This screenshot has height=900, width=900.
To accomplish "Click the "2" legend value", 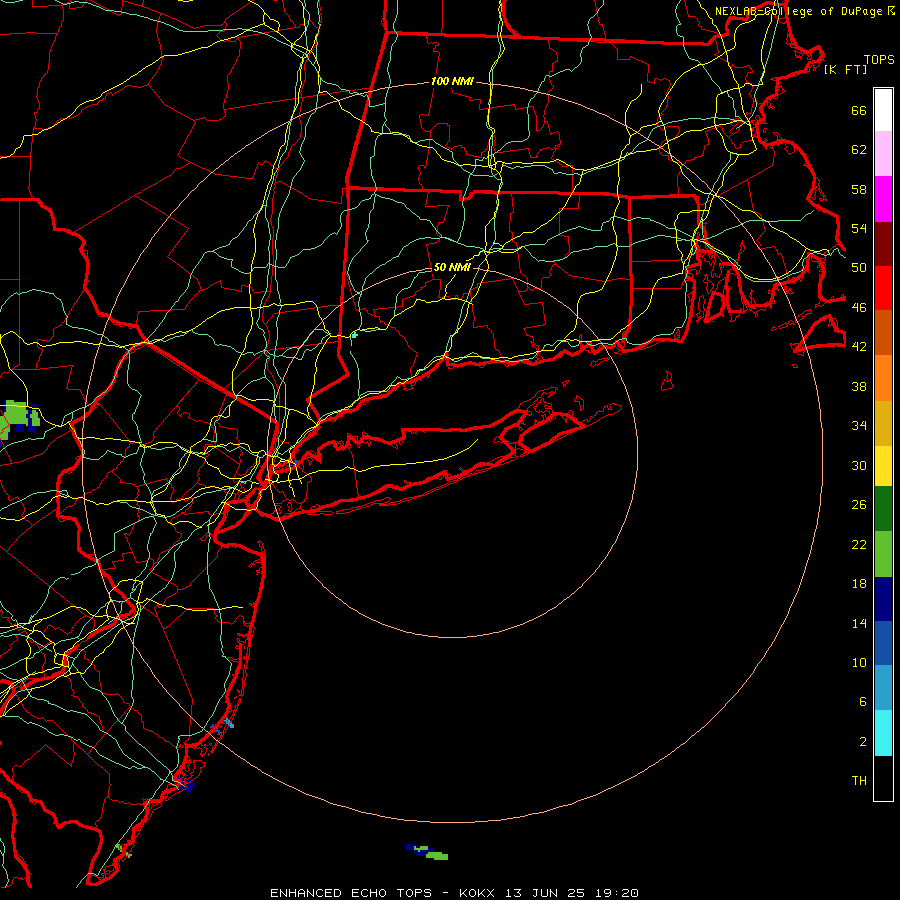I will (x=863, y=742).
